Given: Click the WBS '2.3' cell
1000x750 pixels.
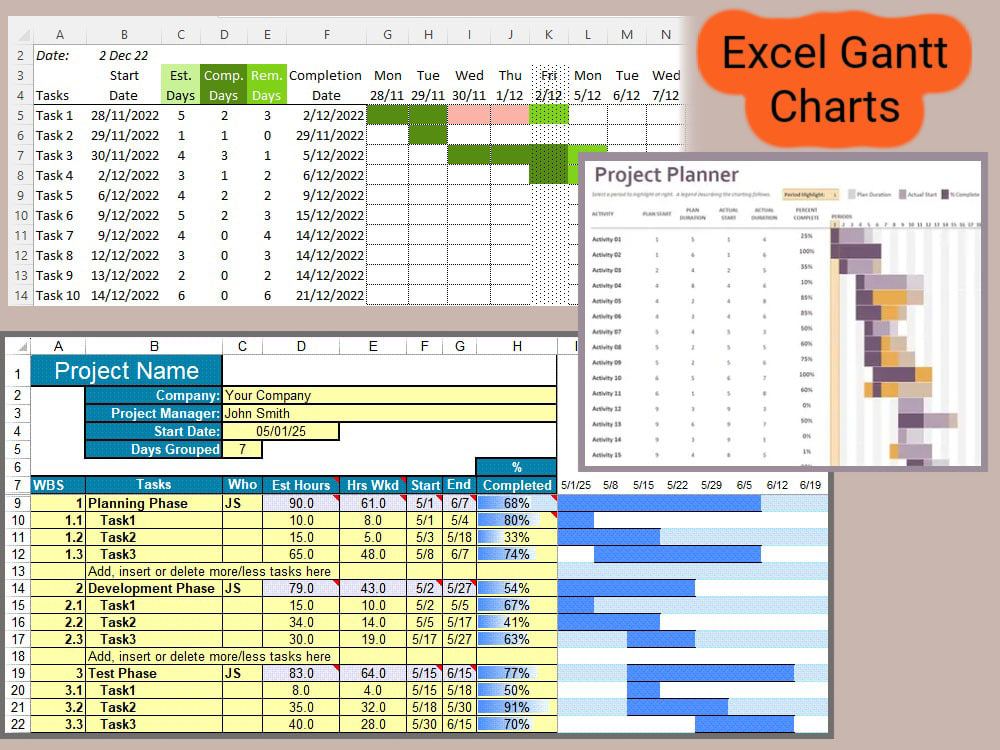Looking at the screenshot, I should pos(58,639).
